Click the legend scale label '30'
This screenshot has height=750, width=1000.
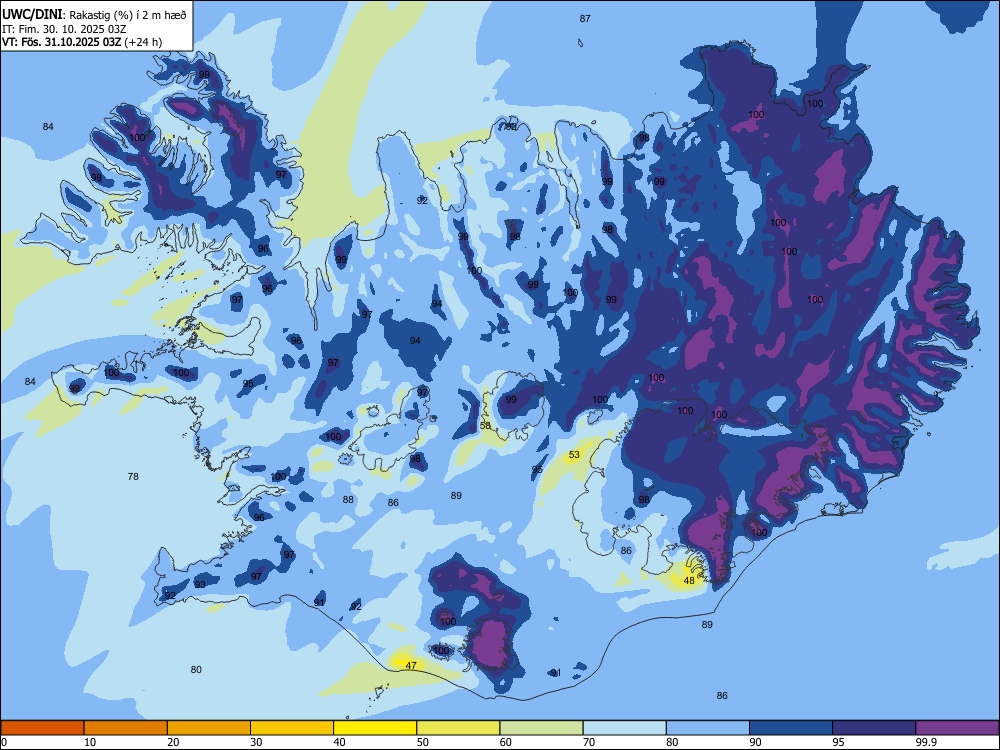point(256,742)
